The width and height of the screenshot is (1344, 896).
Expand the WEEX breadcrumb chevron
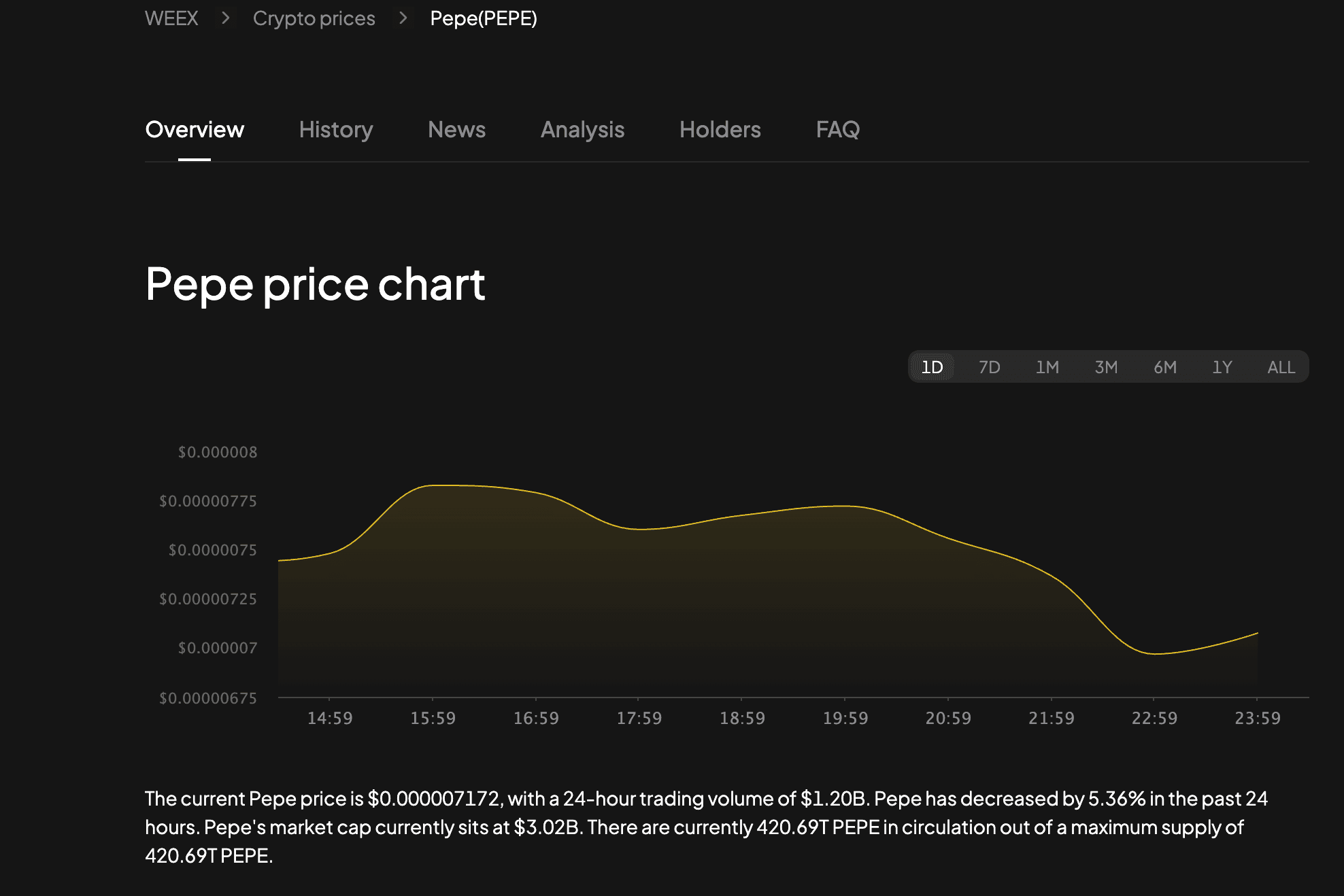point(226,18)
